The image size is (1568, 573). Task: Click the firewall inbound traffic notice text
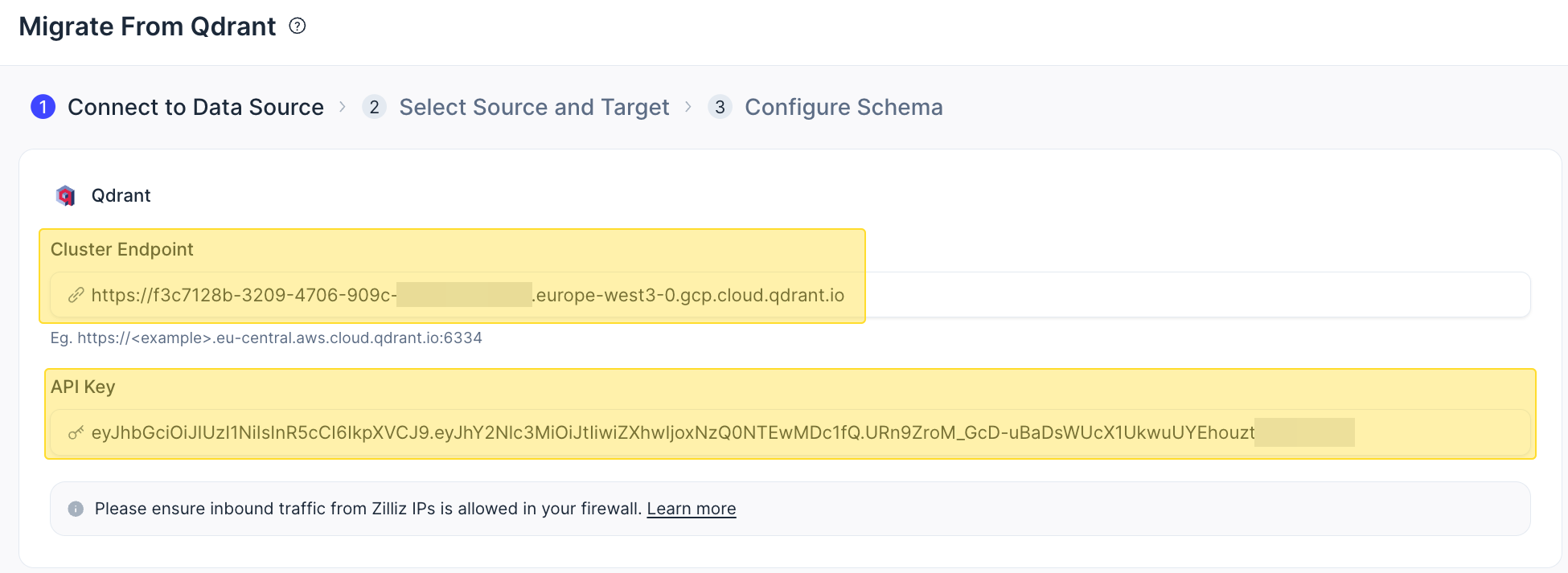pyautogui.click(x=368, y=509)
